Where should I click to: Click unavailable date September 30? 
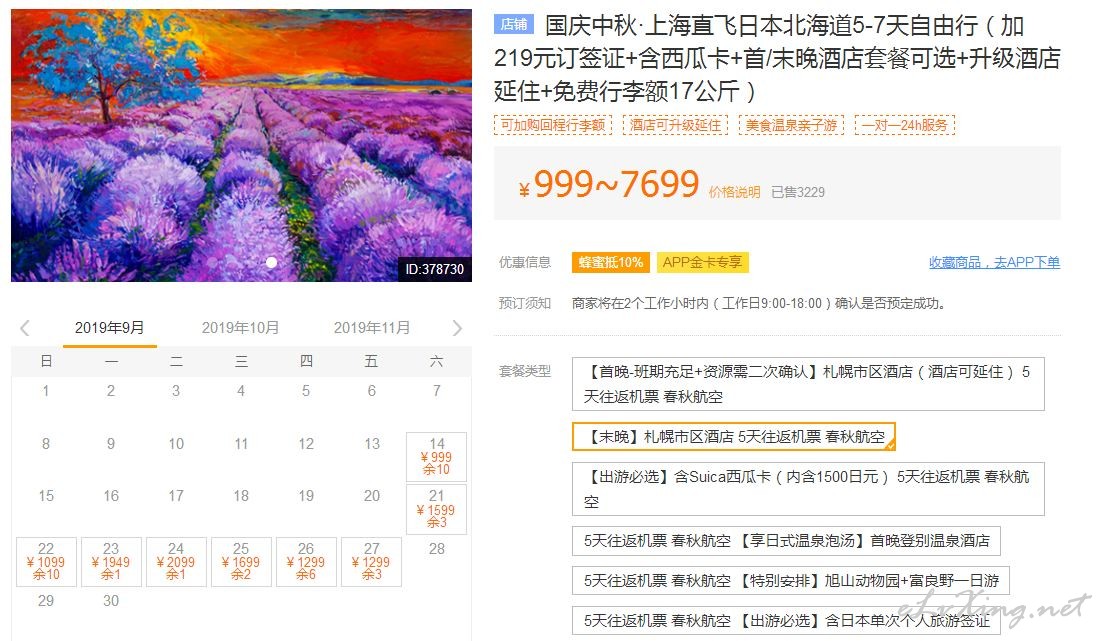[x=111, y=601]
